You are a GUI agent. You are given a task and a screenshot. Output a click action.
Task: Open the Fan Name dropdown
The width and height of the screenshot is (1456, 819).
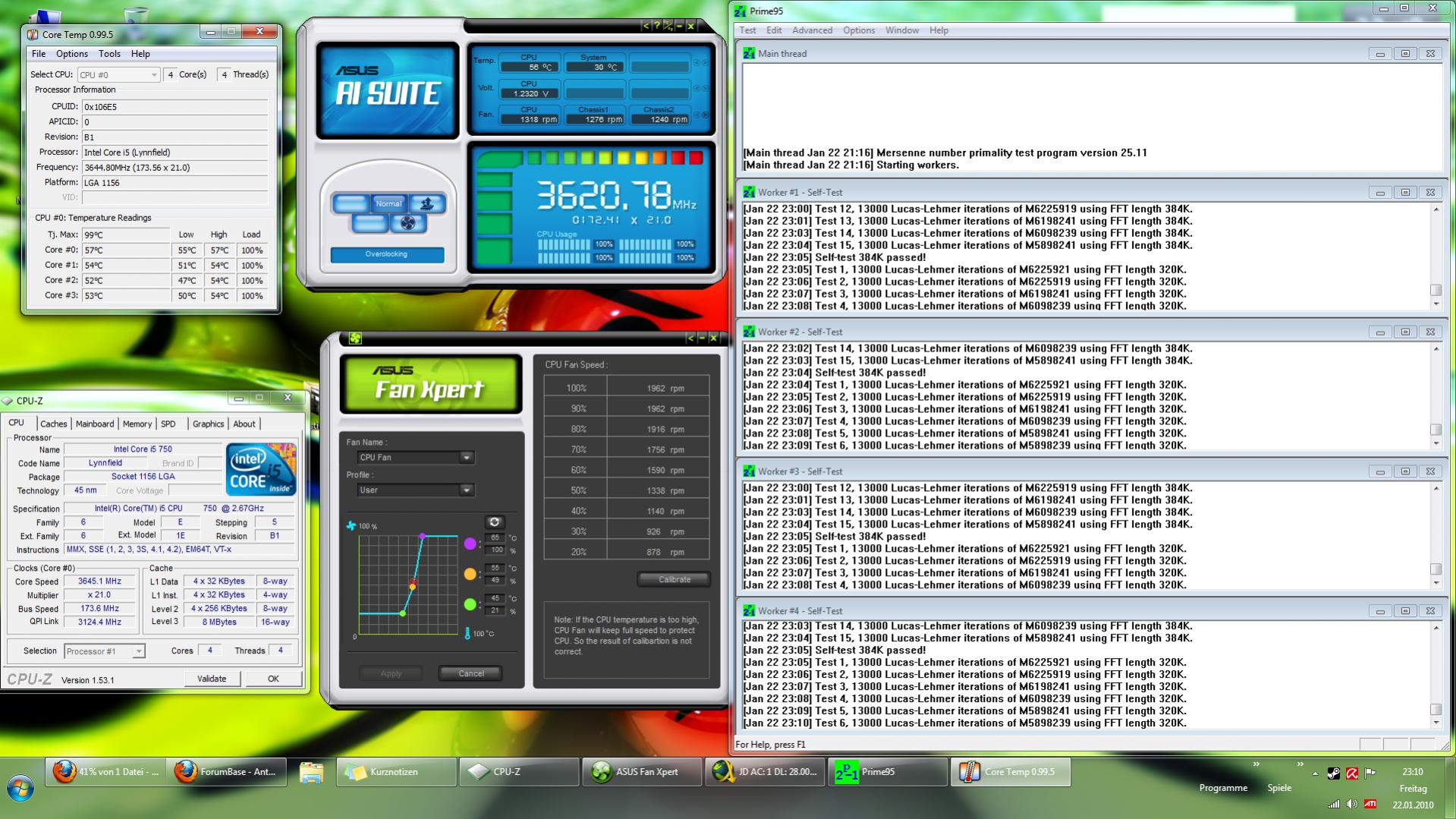415,458
